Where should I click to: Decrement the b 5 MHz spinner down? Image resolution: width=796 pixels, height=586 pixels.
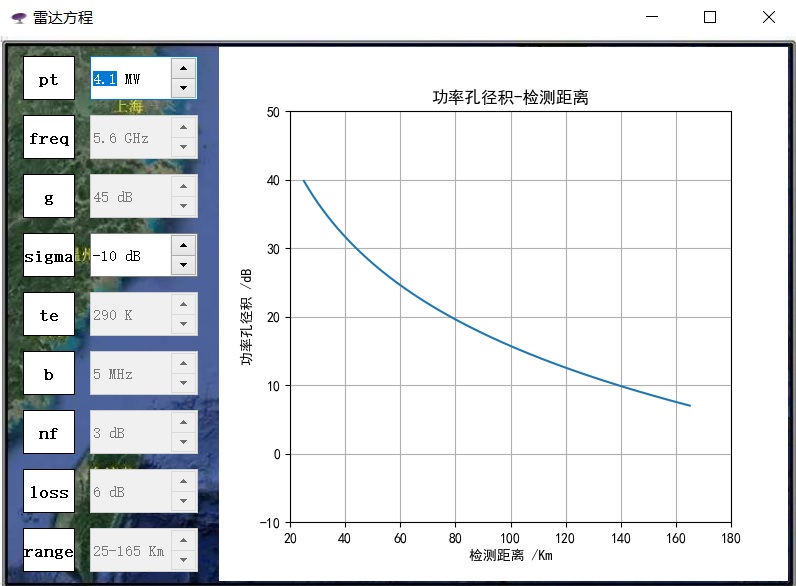[183, 383]
